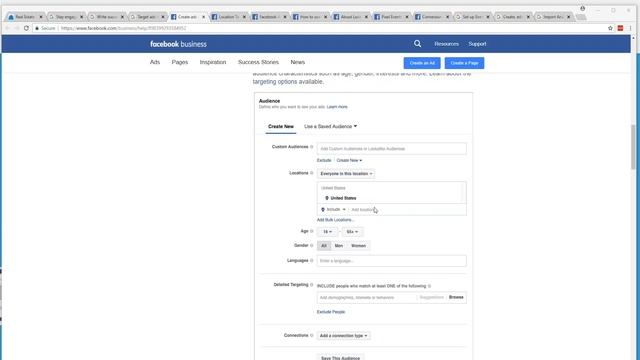Screen dimensions: 640x360
Task: Click info icon next to Gender label
Action: (x=312, y=246)
